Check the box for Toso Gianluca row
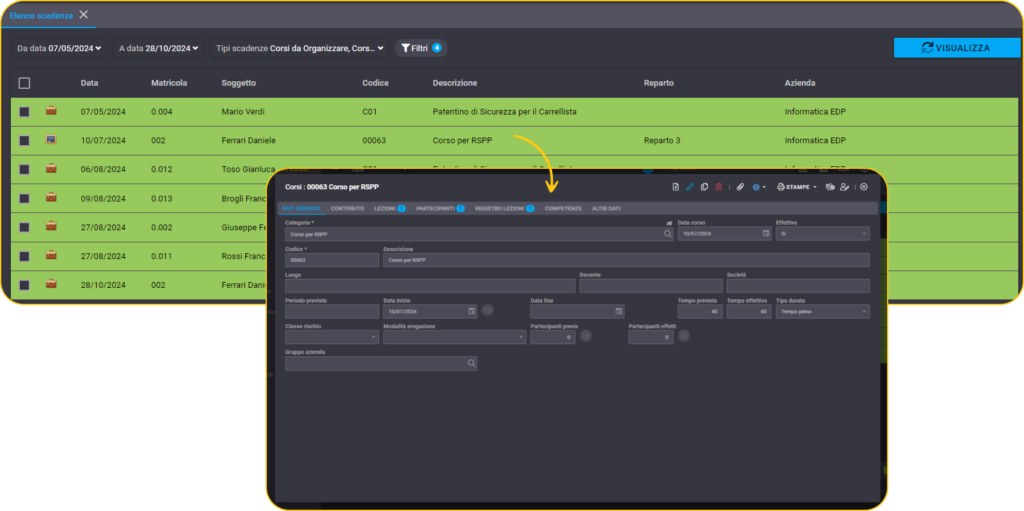The width and height of the screenshot is (1024, 511). 24,169
